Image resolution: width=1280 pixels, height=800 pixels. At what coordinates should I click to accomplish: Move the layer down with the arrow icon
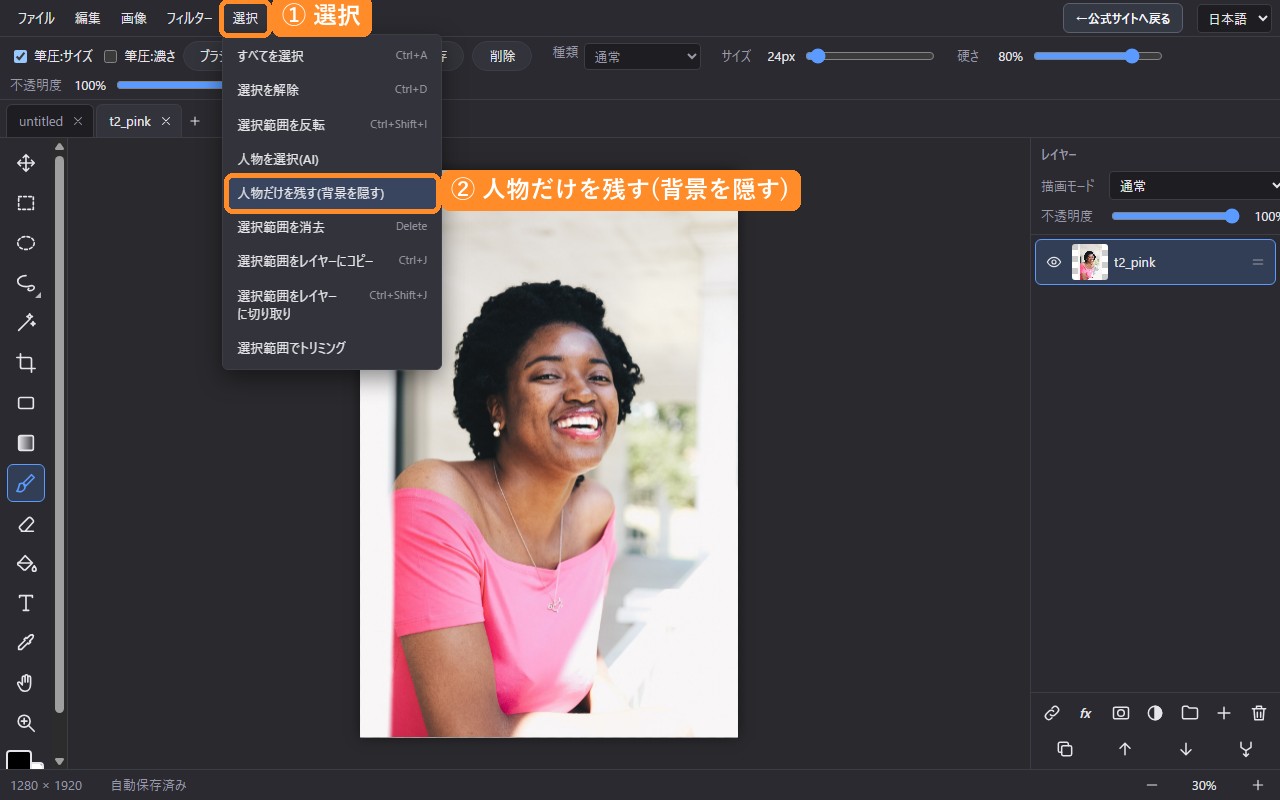click(x=1186, y=749)
